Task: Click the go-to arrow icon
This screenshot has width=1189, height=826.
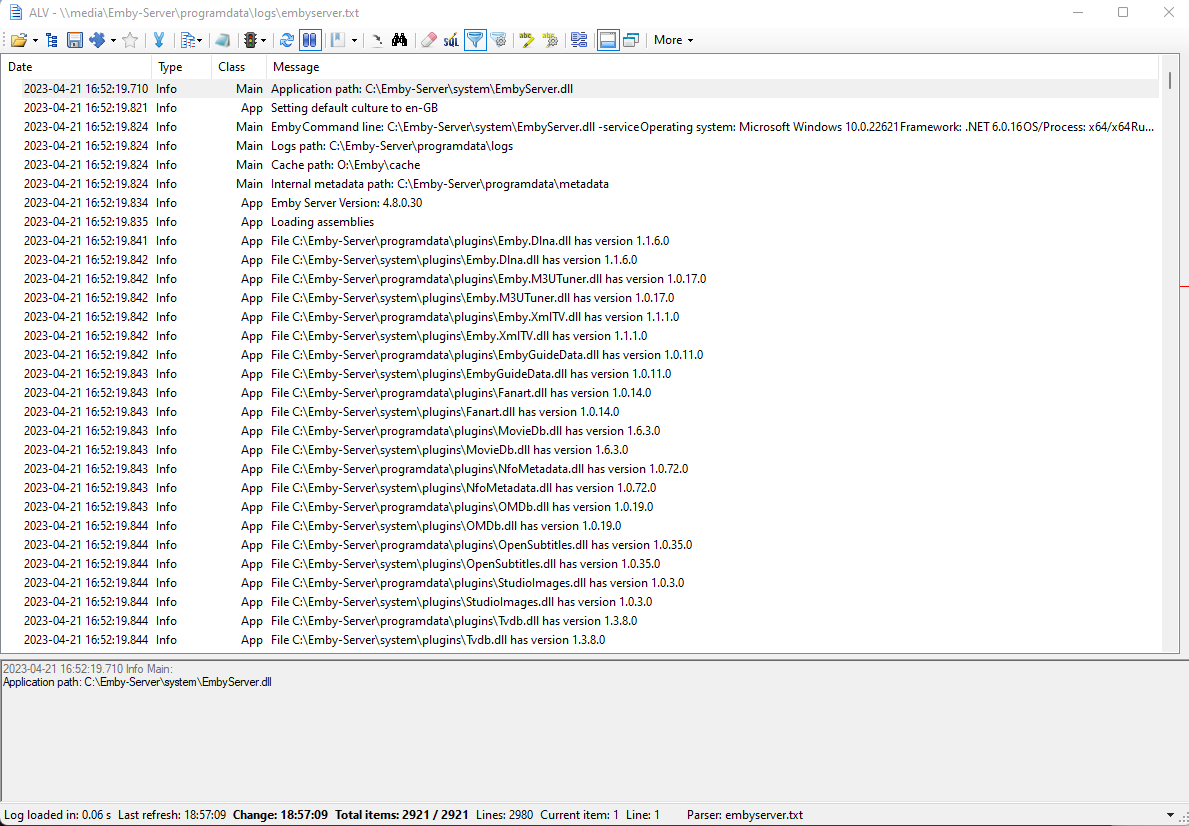Action: point(376,40)
